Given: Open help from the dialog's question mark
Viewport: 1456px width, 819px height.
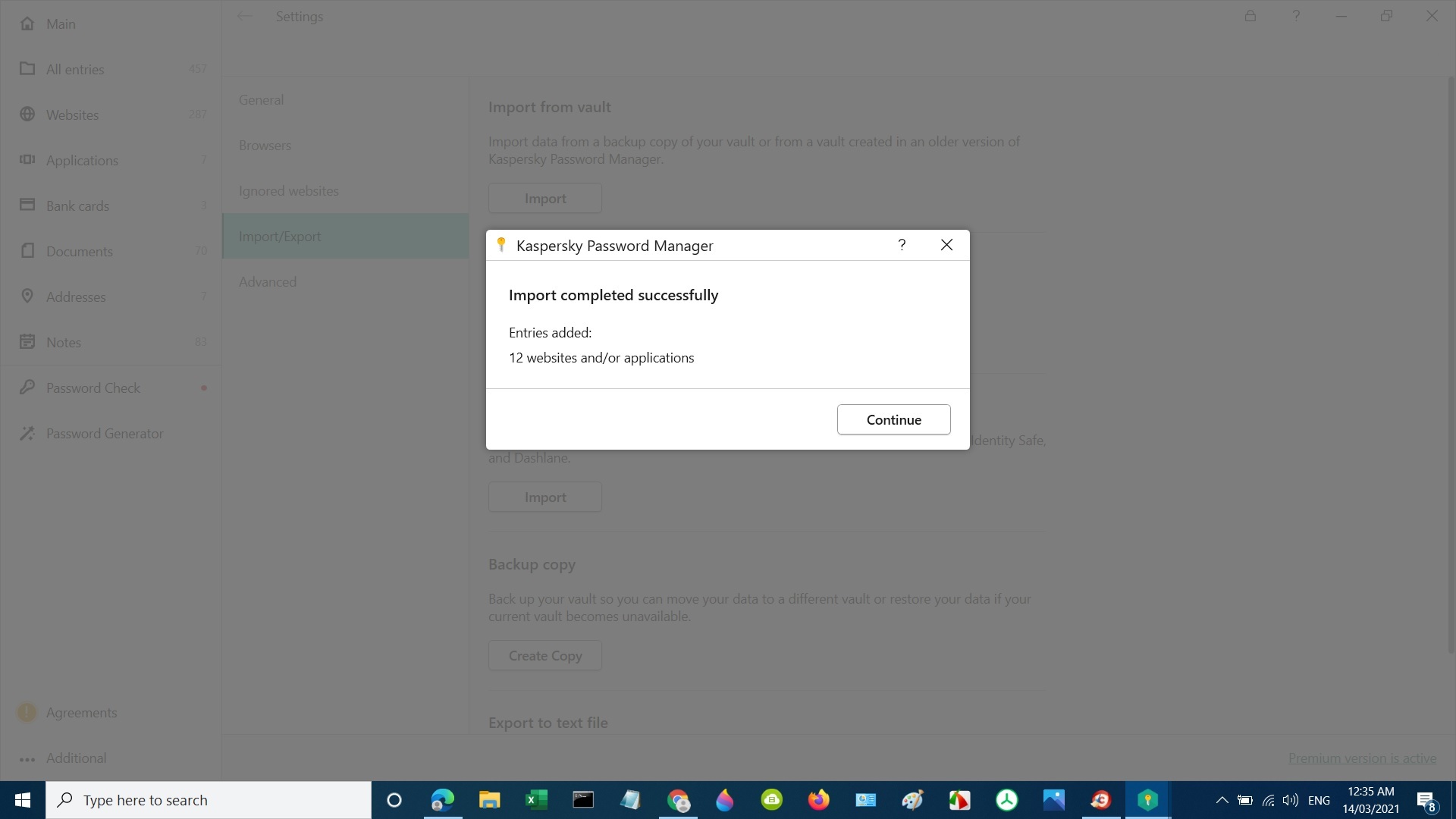Looking at the screenshot, I should coord(902,245).
